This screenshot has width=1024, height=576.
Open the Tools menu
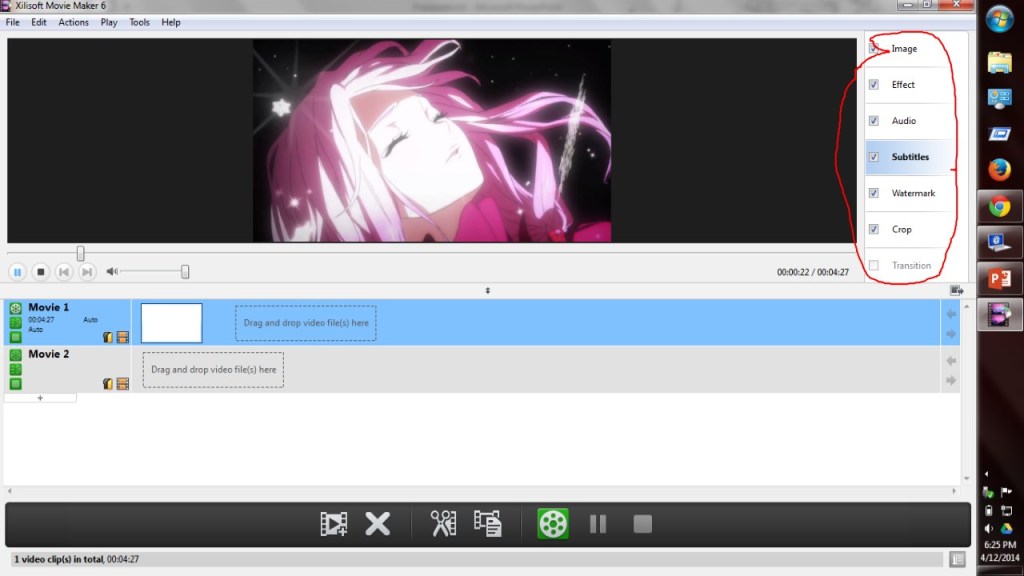point(139,22)
